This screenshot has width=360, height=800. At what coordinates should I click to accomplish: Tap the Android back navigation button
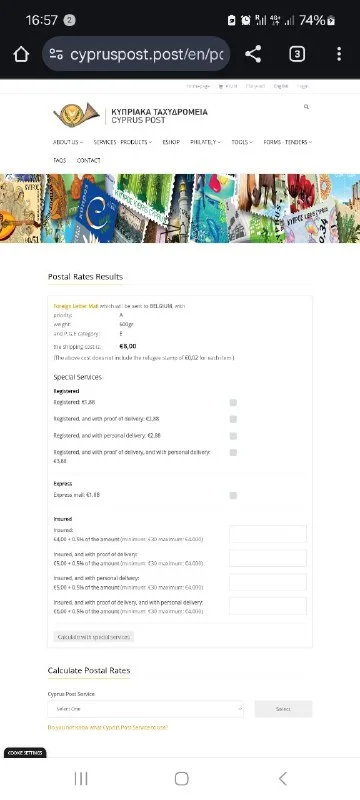point(283,779)
